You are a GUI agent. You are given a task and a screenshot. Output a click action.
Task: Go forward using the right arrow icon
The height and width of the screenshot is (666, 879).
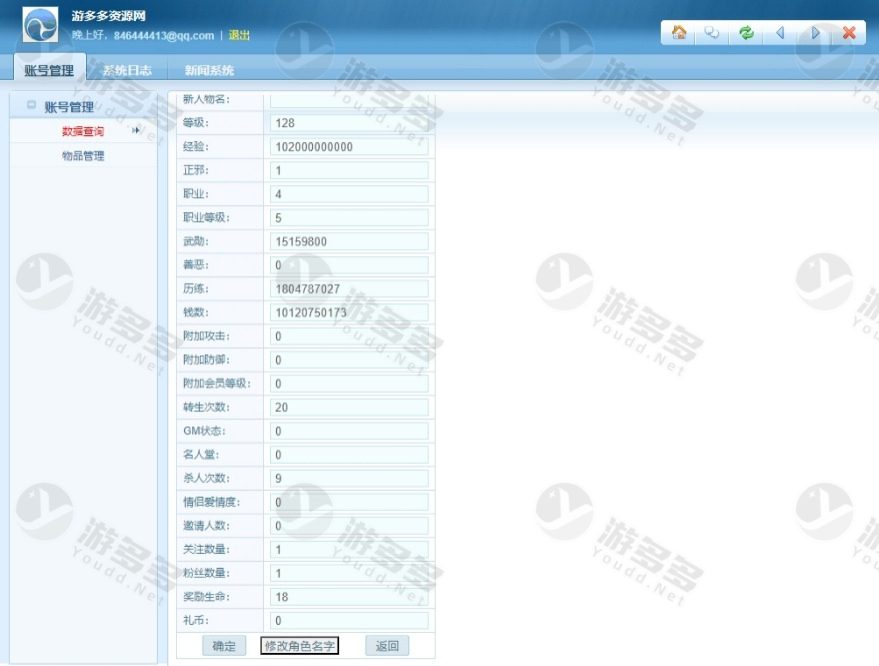(x=815, y=33)
